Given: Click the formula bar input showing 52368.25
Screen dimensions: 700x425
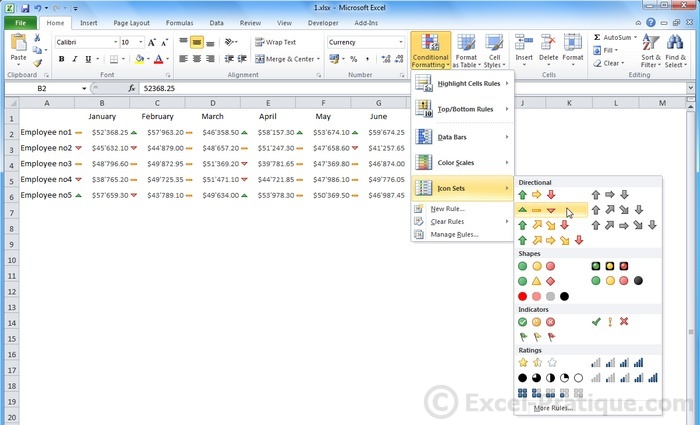Looking at the screenshot, I should (413, 88).
